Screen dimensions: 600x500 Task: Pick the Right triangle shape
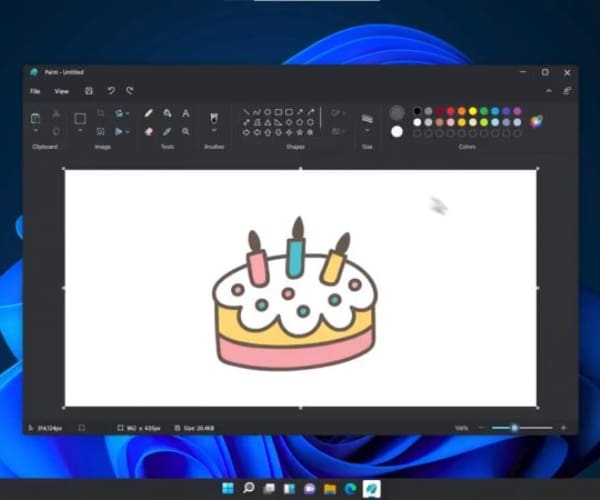(x=278, y=122)
